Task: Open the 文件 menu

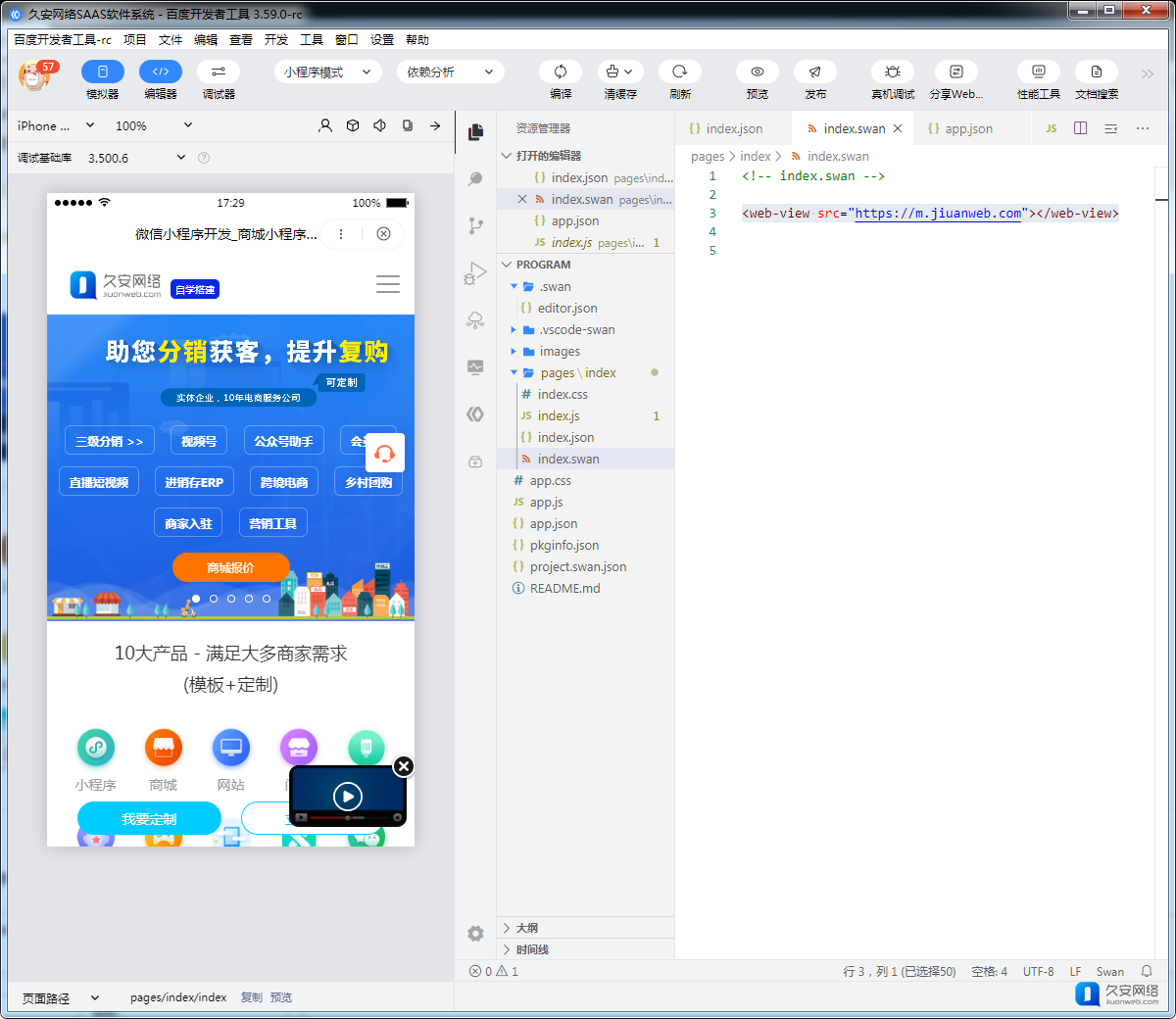Action: (171, 40)
